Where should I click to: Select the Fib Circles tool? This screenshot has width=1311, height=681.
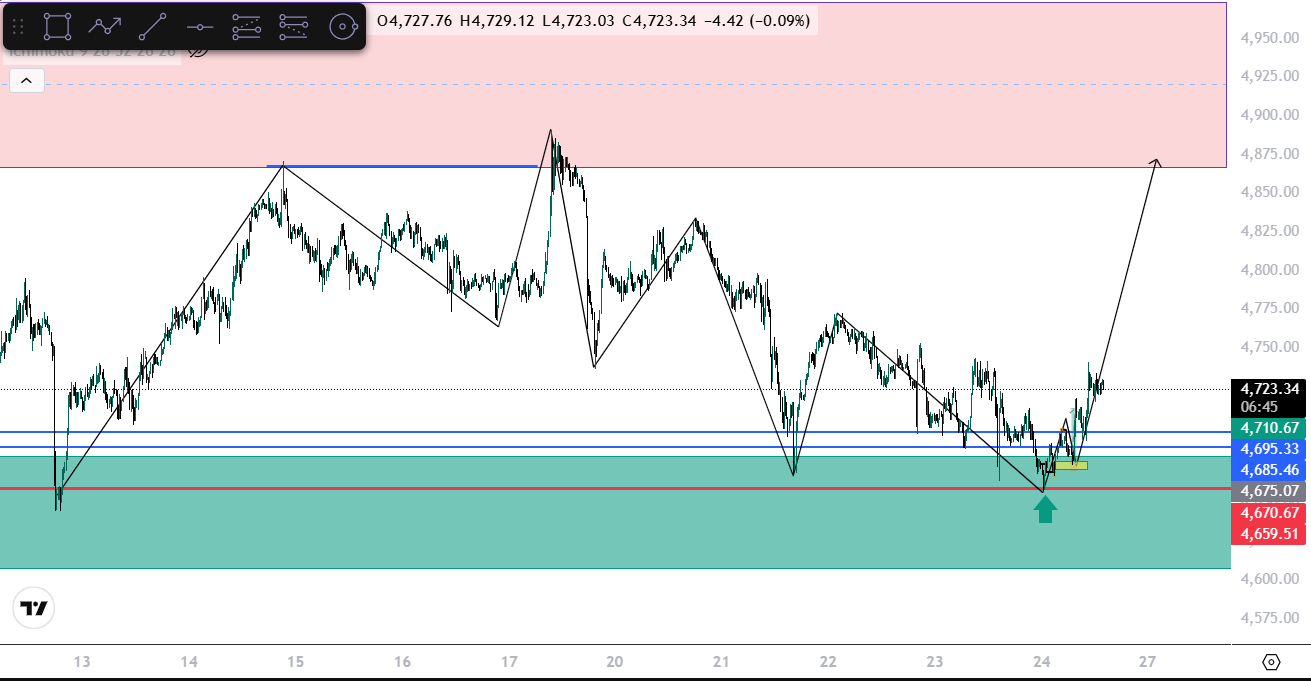(342, 27)
